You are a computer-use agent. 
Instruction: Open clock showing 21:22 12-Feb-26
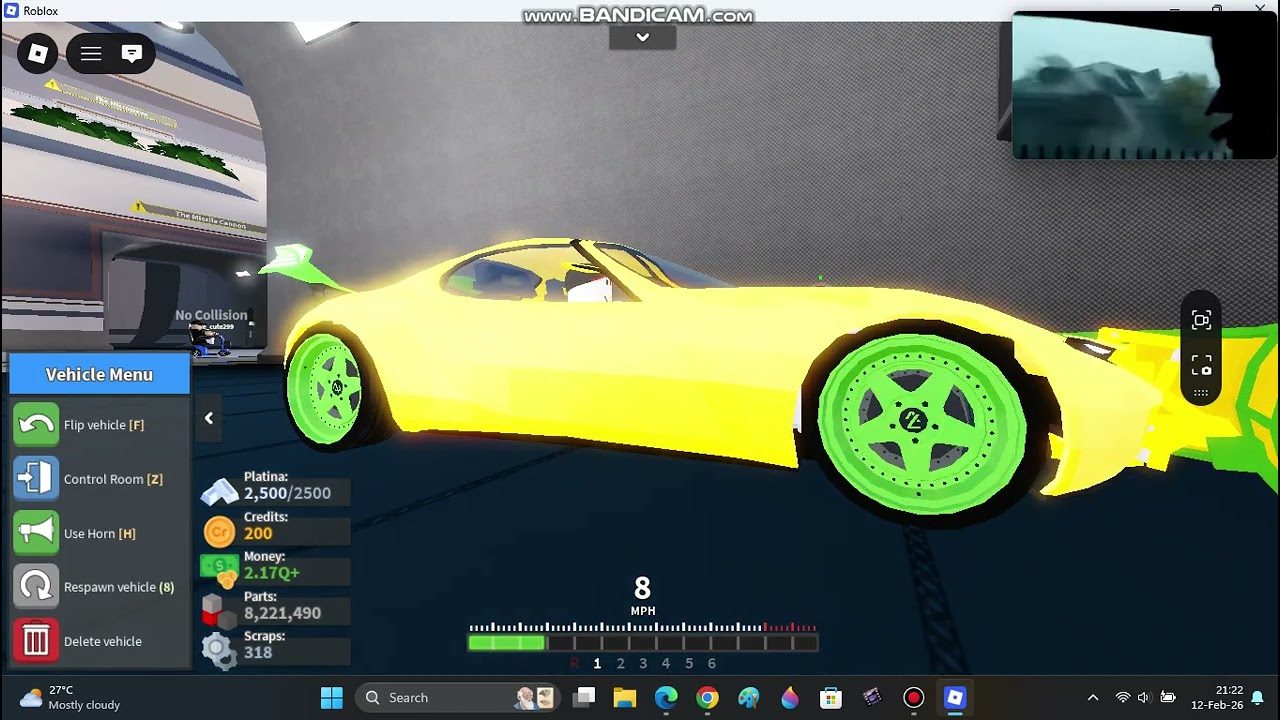tap(1216, 697)
